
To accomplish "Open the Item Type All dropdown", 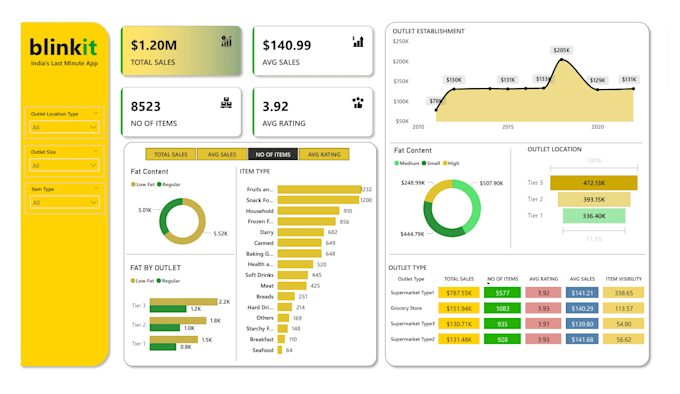I will (x=64, y=202).
